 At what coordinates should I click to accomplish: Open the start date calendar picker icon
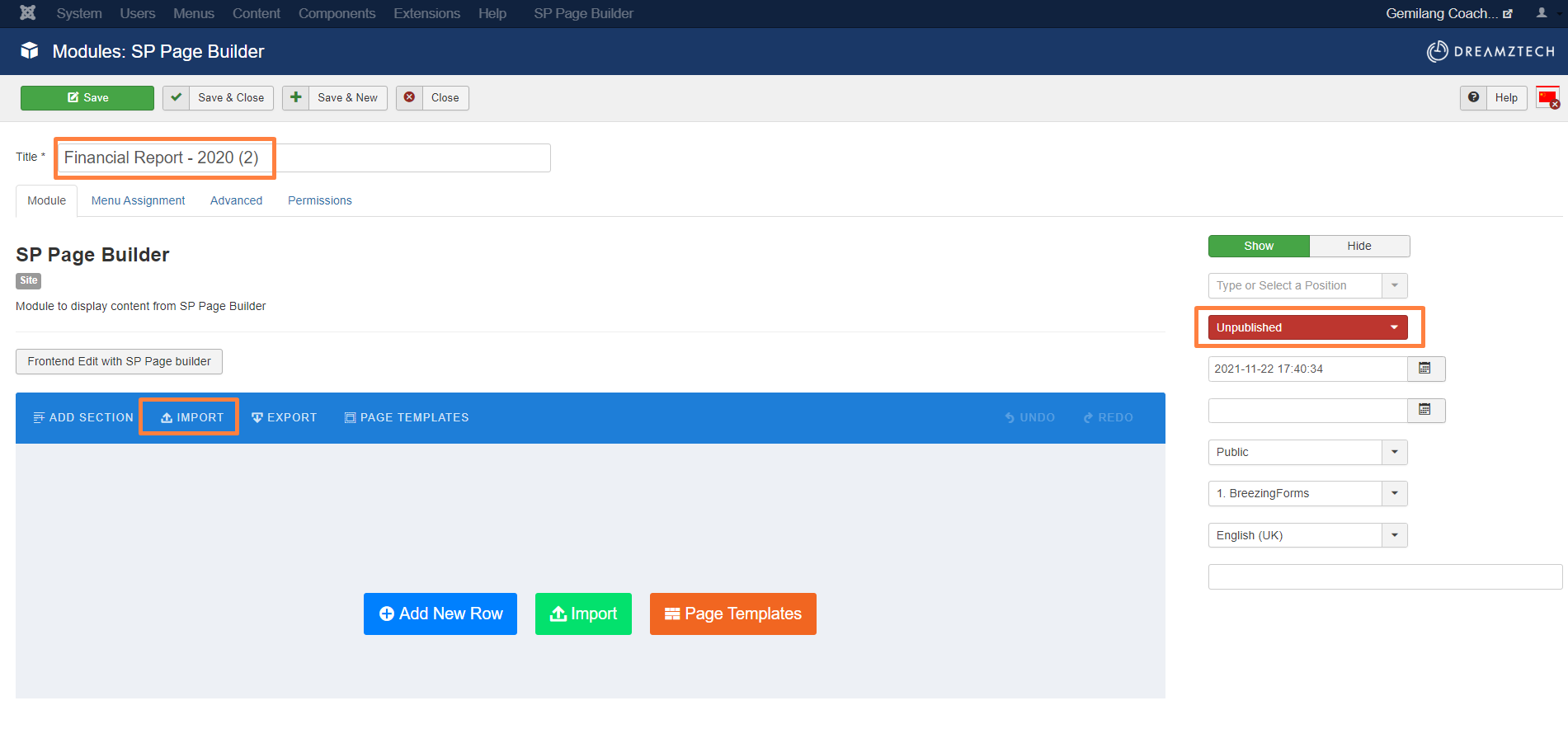[x=1425, y=369]
